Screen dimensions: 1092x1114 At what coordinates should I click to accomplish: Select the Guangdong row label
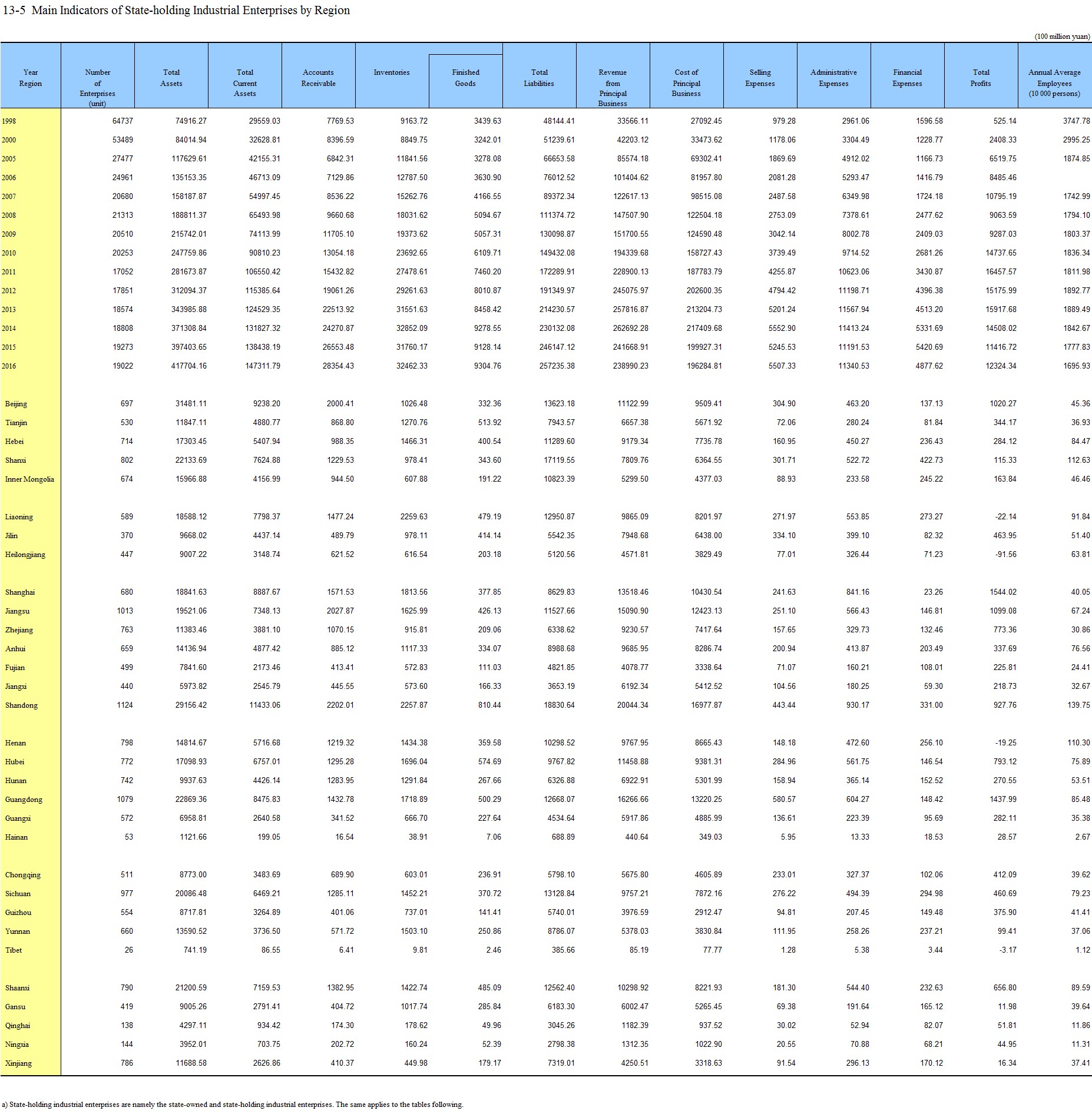pos(24,800)
